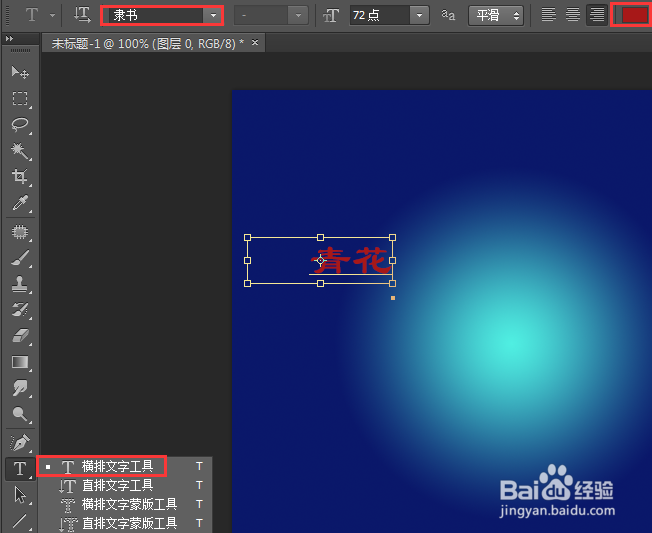
Task: Open the red text color swatch
Action: coord(634,15)
